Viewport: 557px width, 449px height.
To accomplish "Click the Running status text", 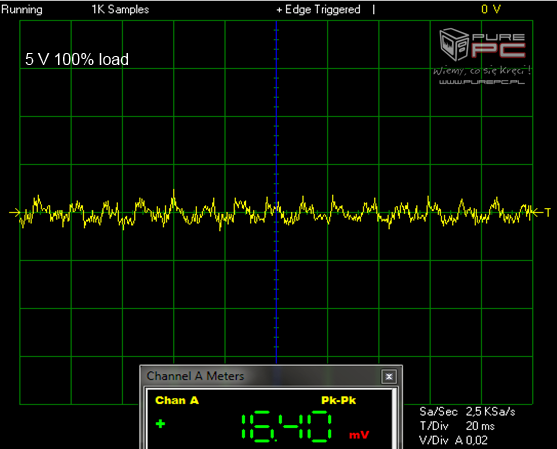I will [22, 10].
